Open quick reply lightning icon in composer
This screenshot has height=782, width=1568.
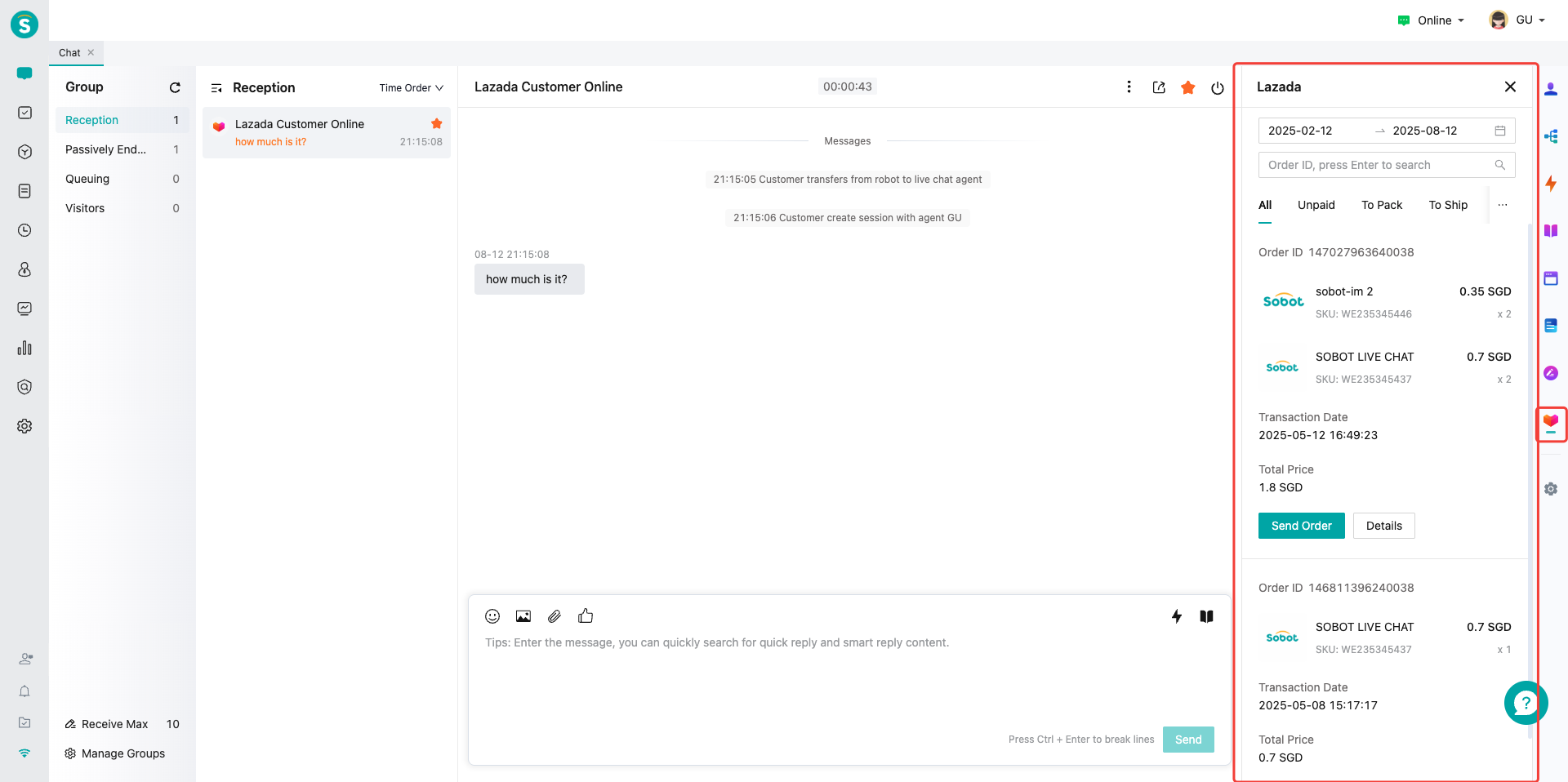1176,616
